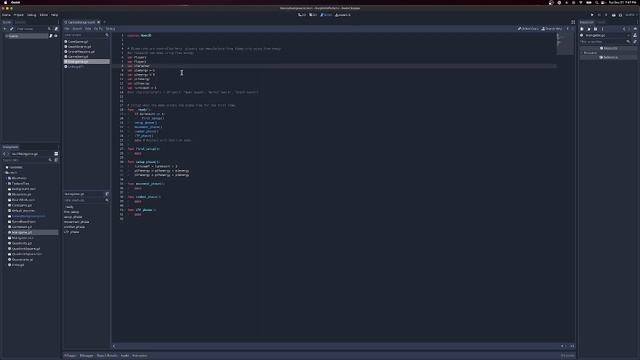Open third script in scripts list
The width and height of the screenshot is (640, 360).
(81, 52)
